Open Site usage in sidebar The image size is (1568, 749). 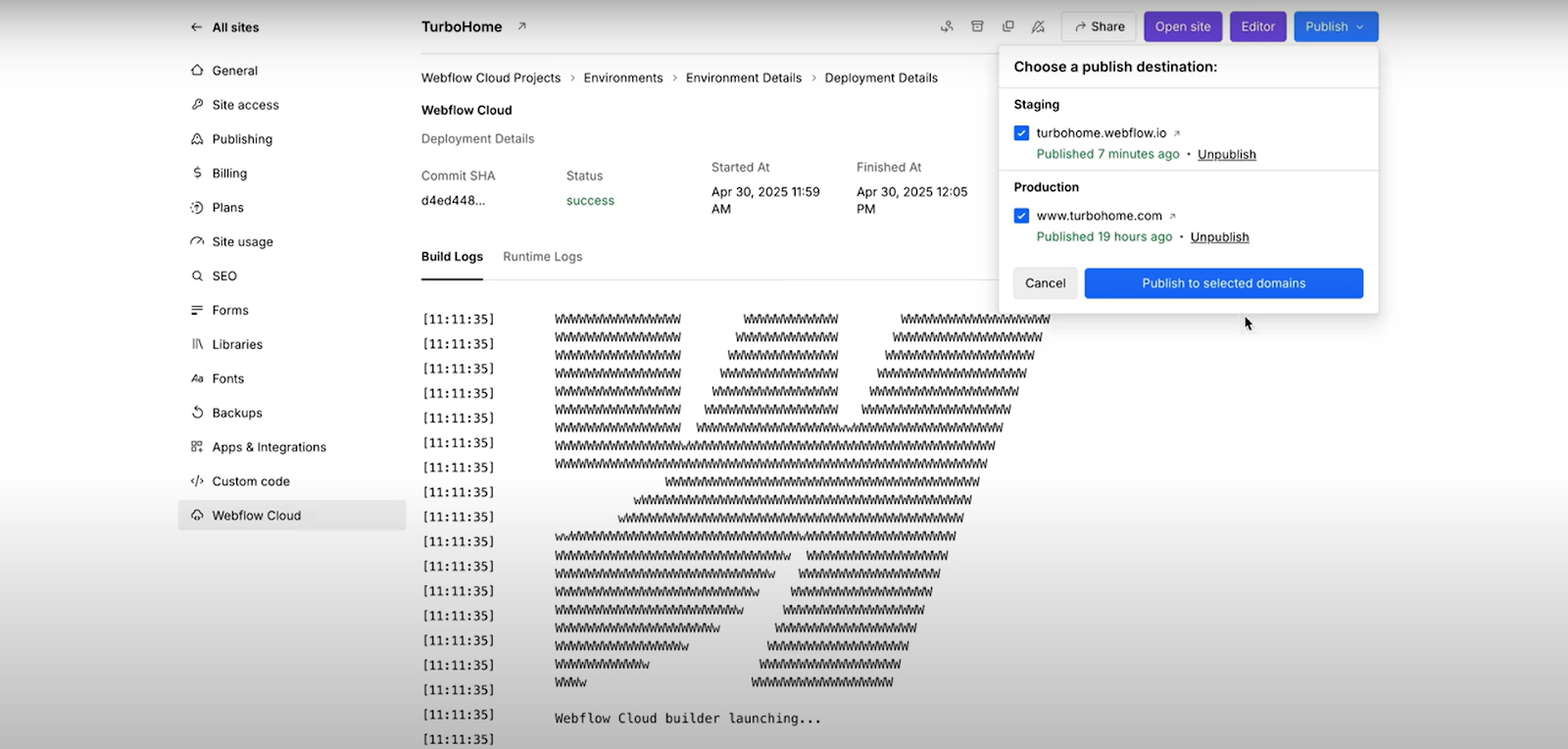click(242, 241)
